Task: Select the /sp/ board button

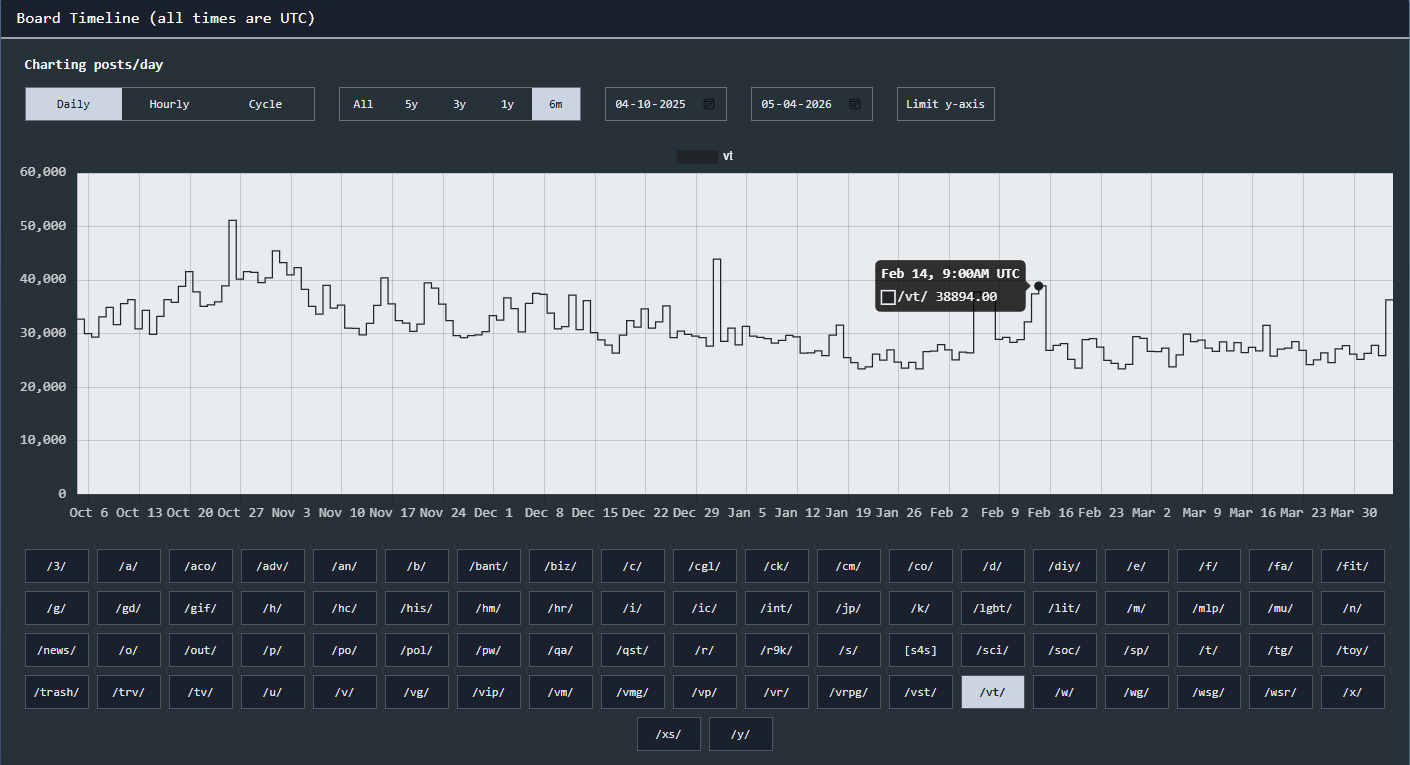Action: pos(1137,650)
